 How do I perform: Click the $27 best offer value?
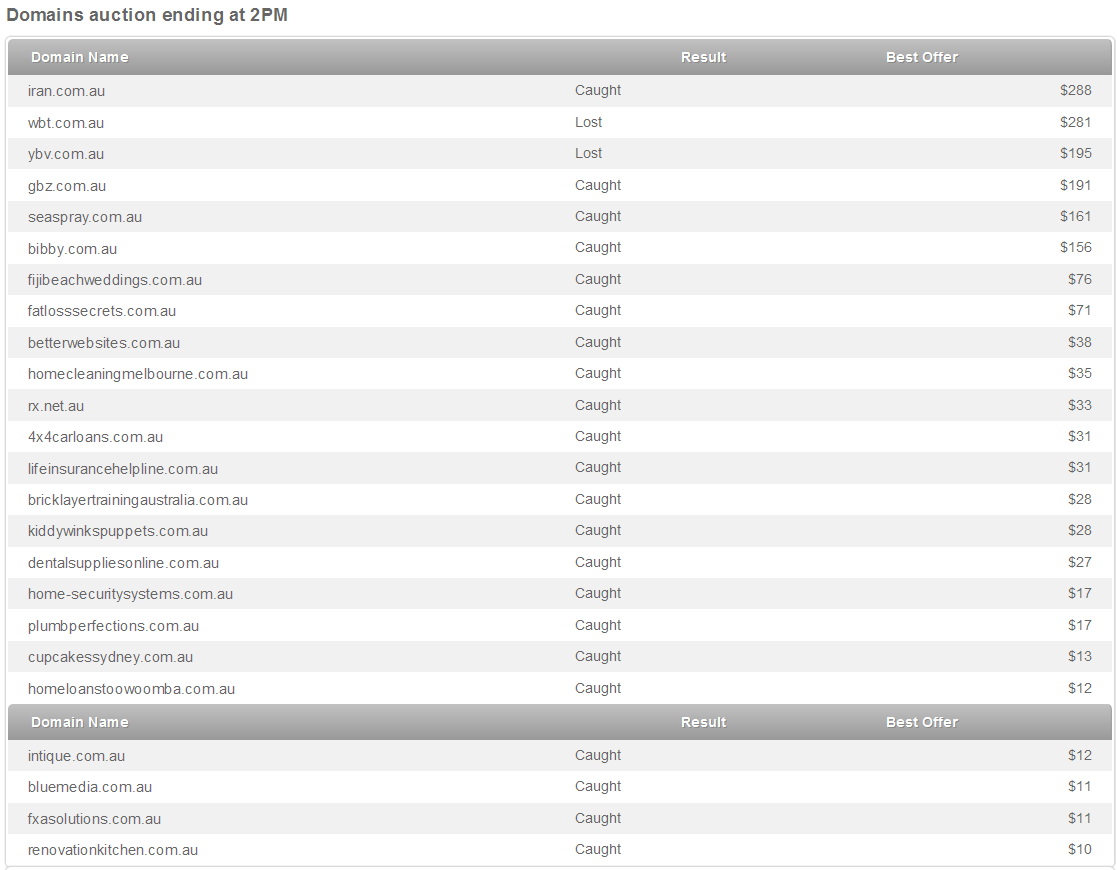(1079, 562)
